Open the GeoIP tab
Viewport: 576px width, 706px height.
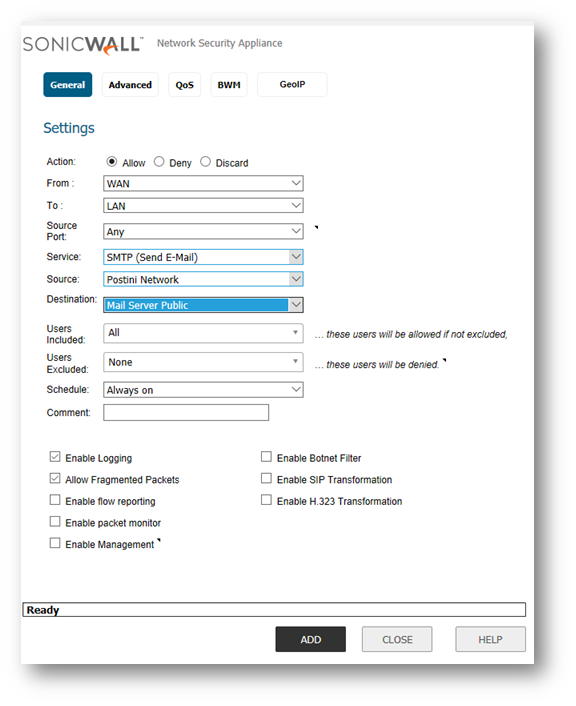tap(292, 85)
